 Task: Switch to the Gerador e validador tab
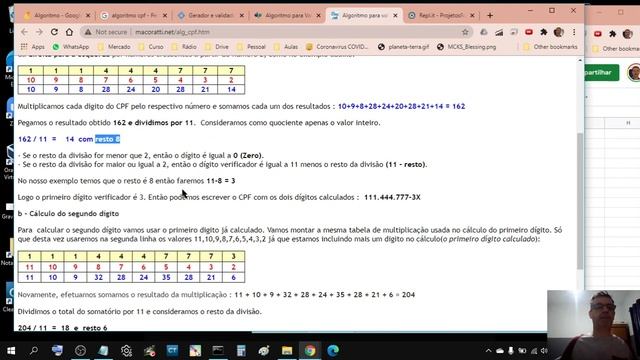click(210, 16)
